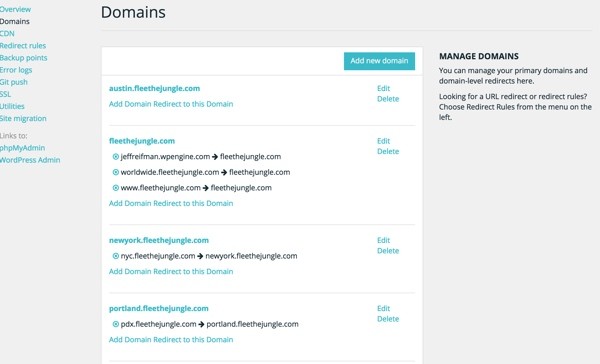The width and height of the screenshot is (600, 364).
Task: Edit the fleethejungle.com domain
Action: pyautogui.click(x=383, y=141)
